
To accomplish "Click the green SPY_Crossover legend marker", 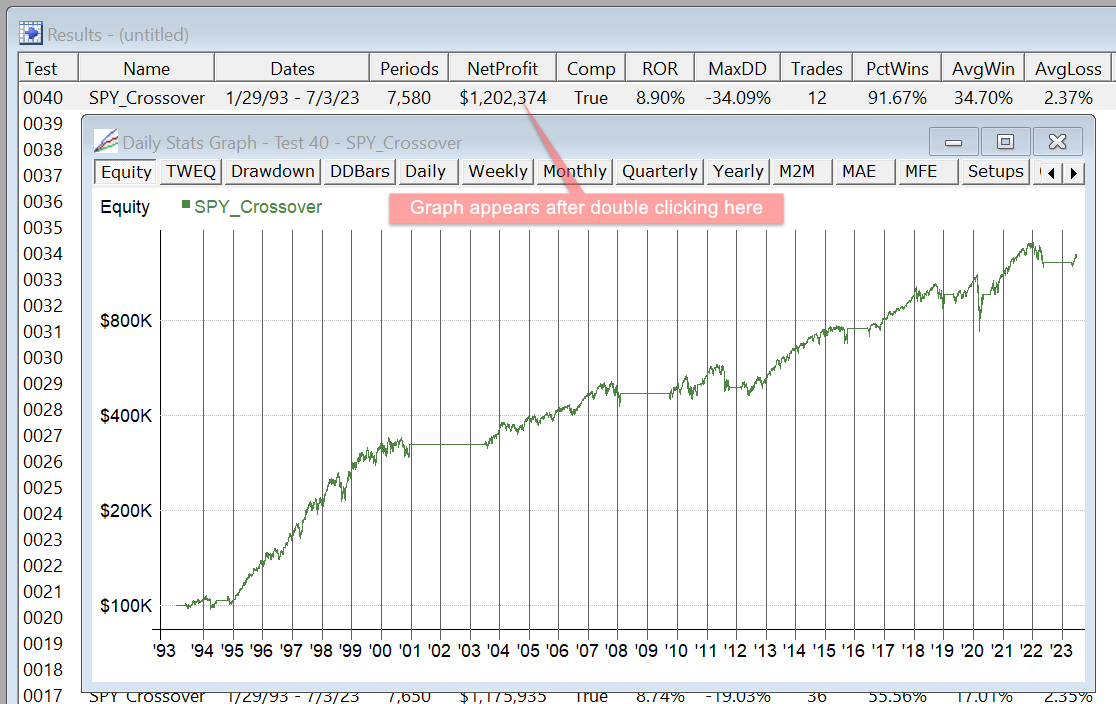I will [185, 205].
